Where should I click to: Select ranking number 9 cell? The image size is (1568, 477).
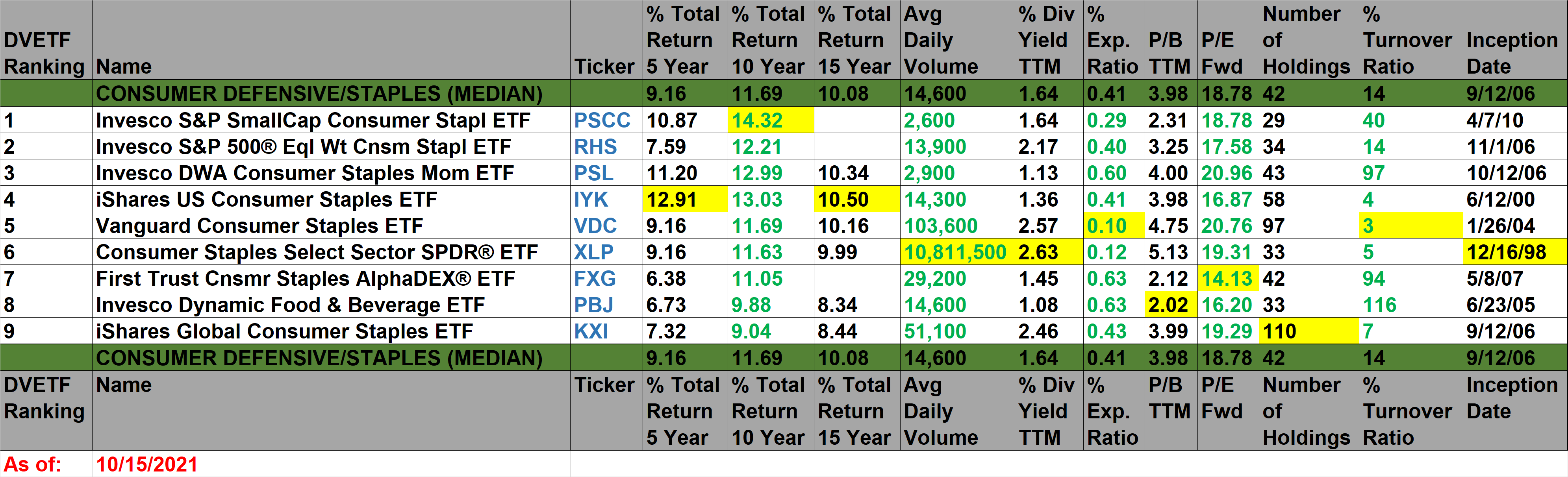[x=46, y=331]
